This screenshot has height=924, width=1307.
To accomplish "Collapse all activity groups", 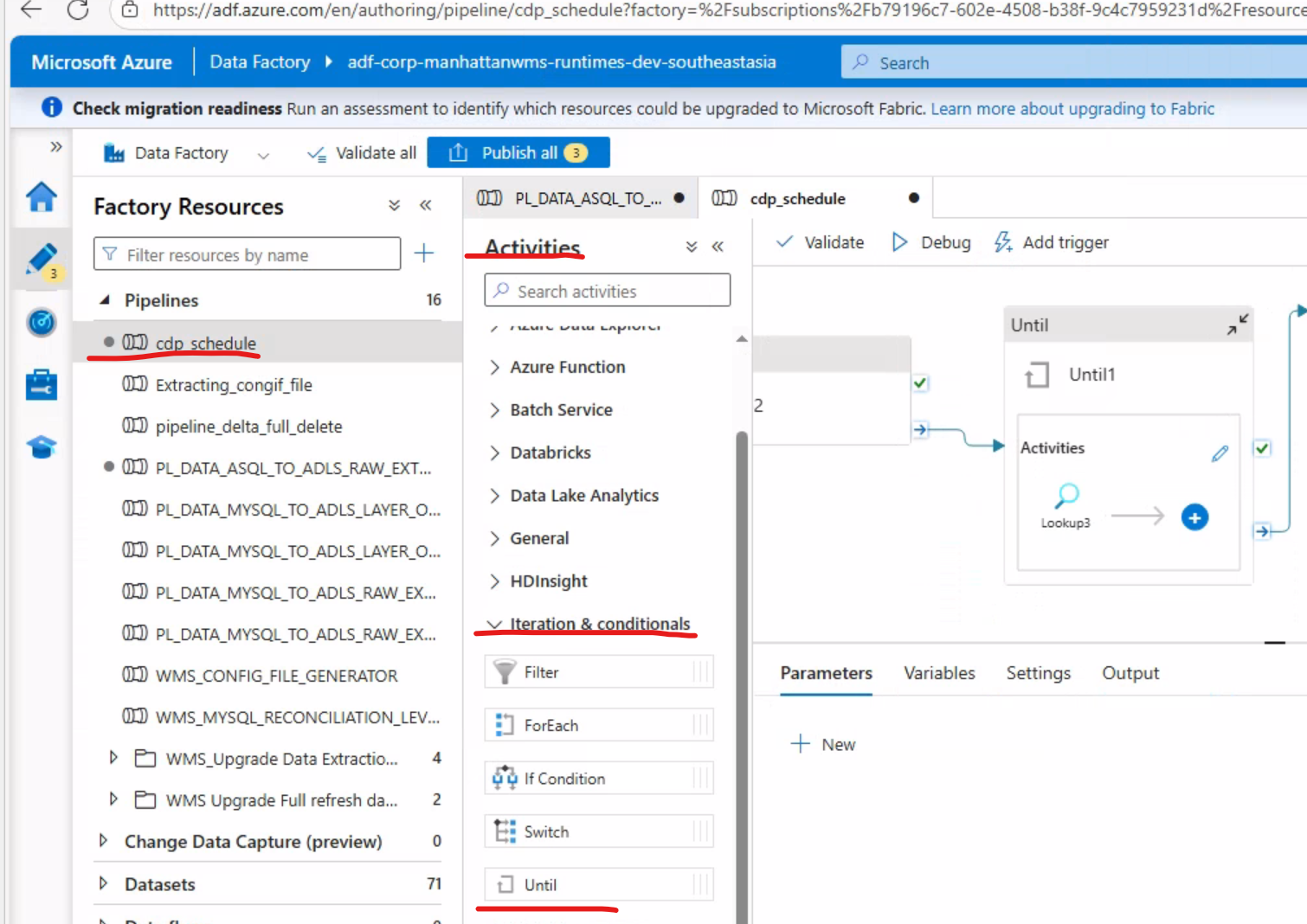I will click(692, 247).
